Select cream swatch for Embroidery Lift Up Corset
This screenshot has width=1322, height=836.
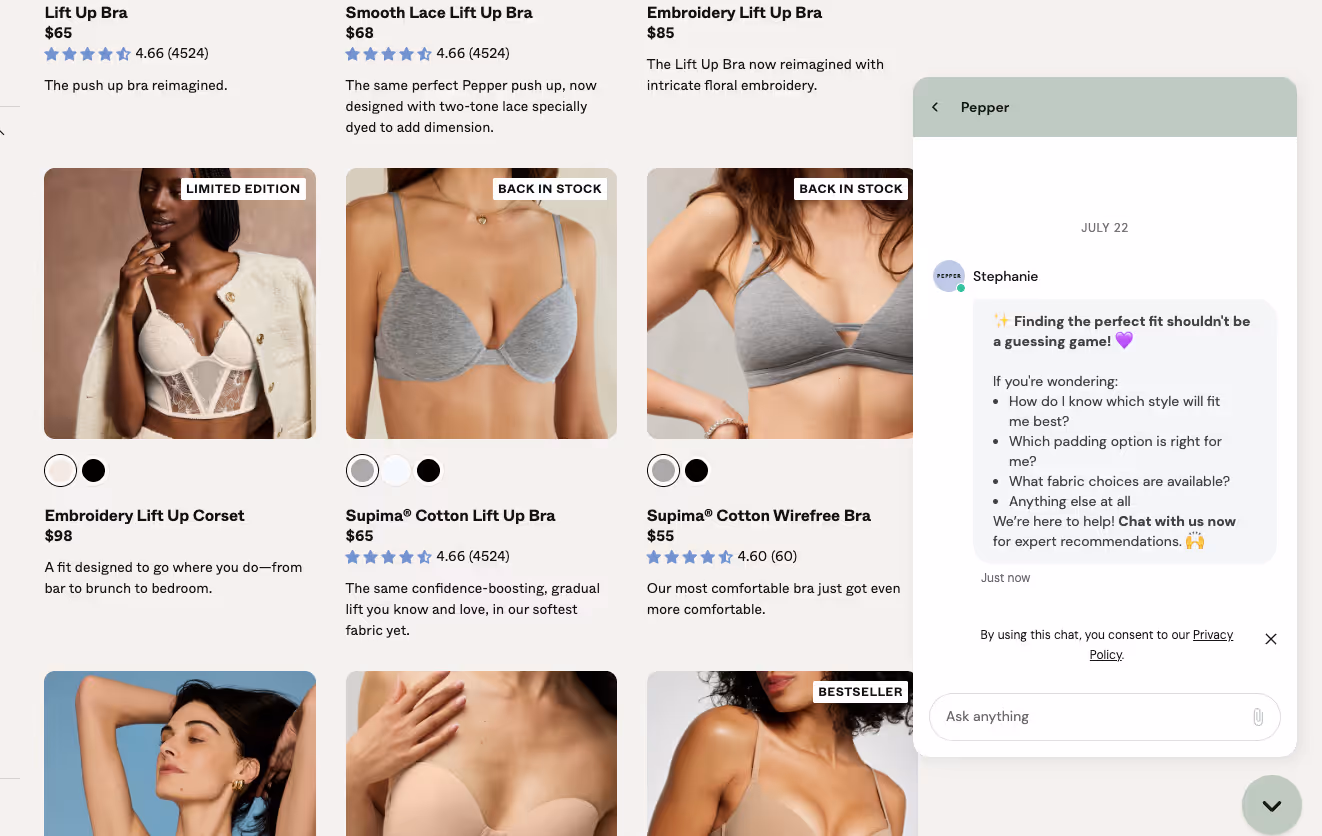click(x=61, y=470)
